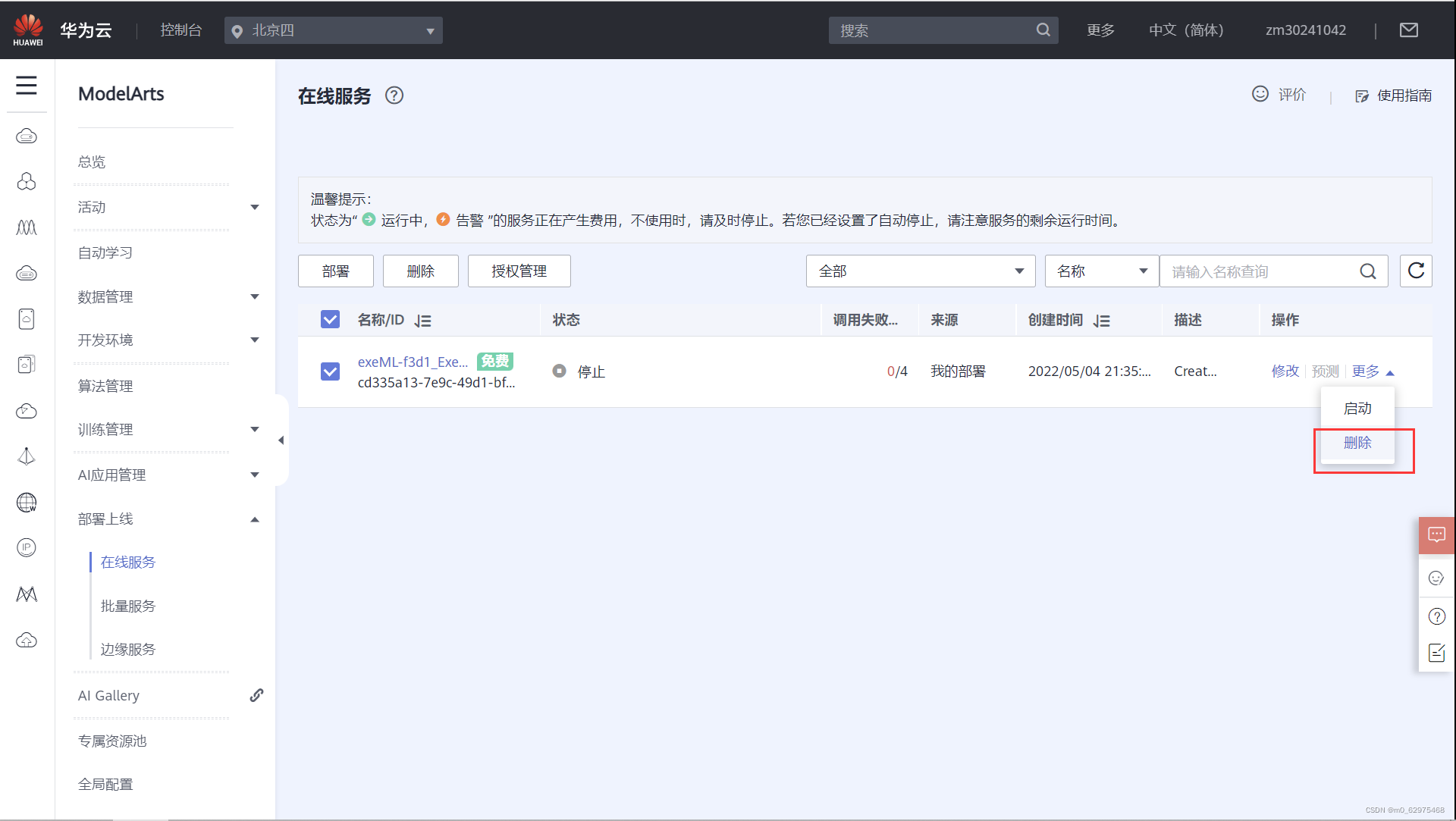Click the floating help question mark button
Image resolution: width=1456 pixels, height=821 pixels.
pos(1437,616)
